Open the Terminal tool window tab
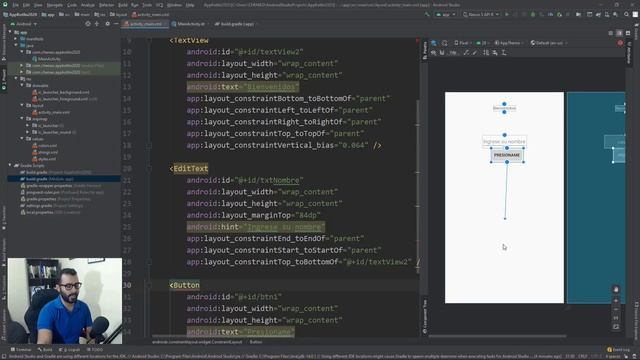The width and height of the screenshot is (640, 360). 21,350
